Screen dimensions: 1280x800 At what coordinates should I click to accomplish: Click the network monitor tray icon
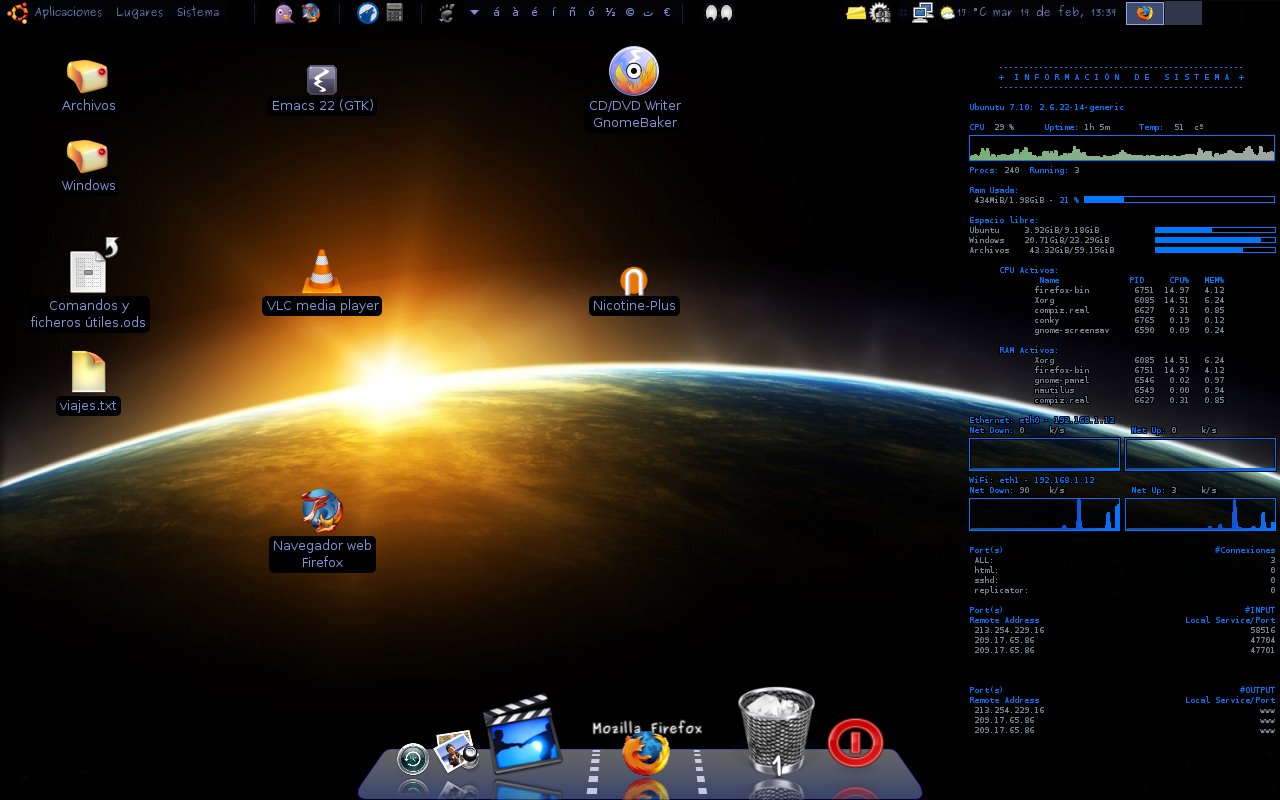pos(922,13)
